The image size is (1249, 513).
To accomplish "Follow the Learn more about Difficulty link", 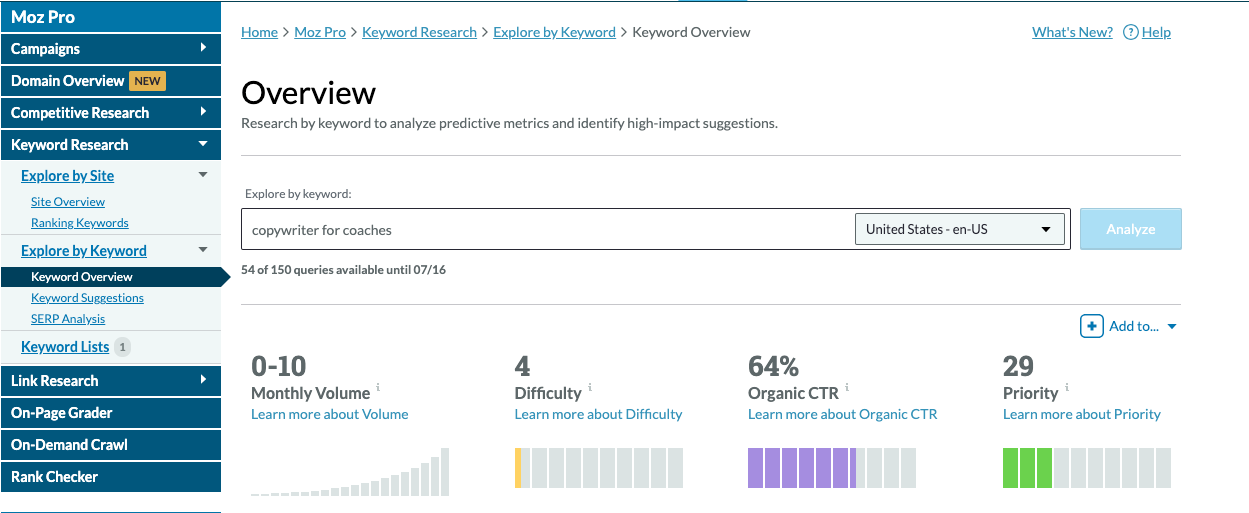I will pos(598,414).
